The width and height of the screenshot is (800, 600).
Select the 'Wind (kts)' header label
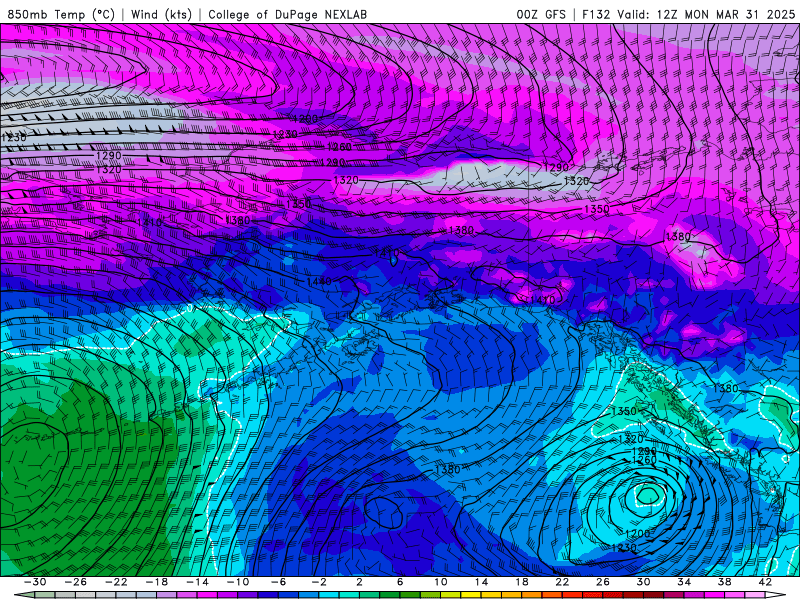(161, 14)
